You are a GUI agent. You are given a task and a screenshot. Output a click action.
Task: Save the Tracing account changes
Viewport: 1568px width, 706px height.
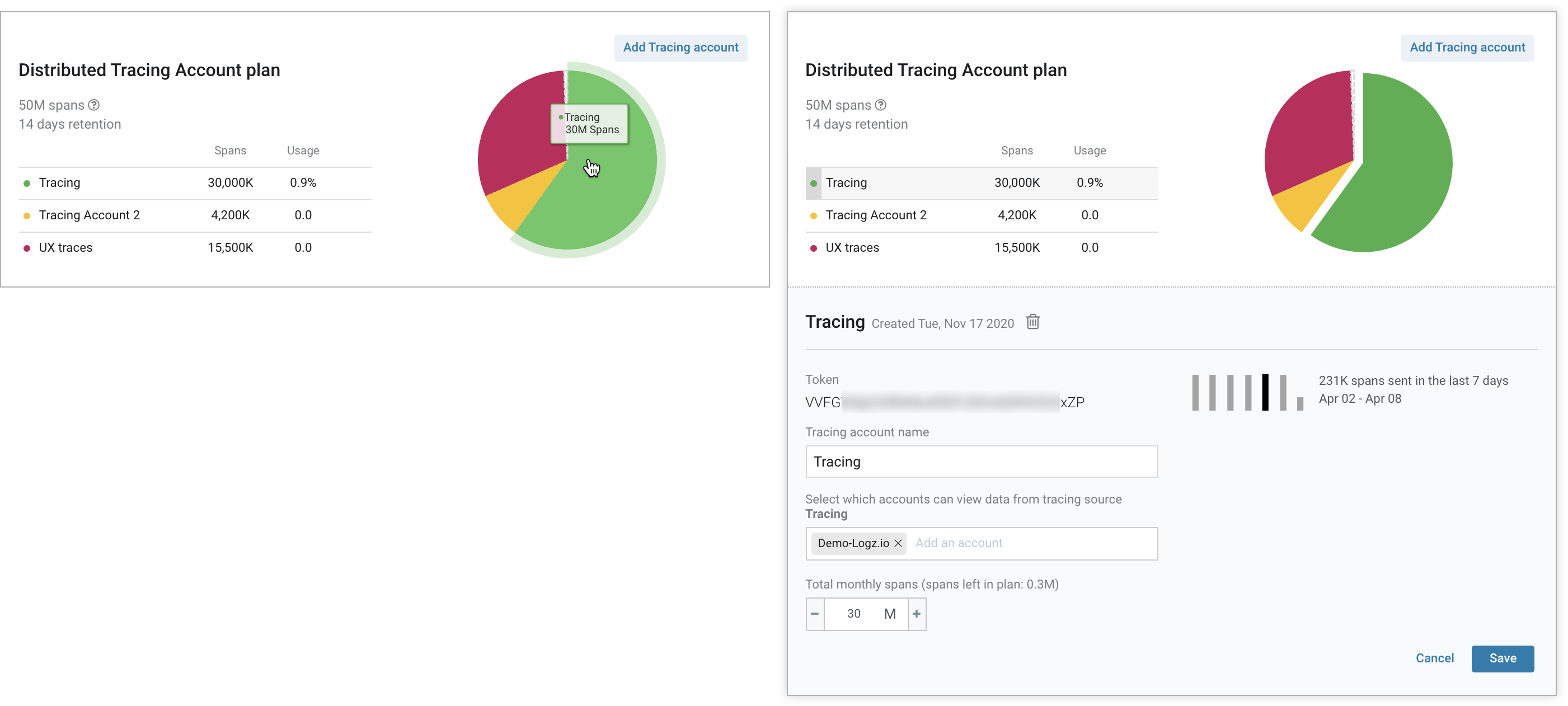(x=1503, y=658)
